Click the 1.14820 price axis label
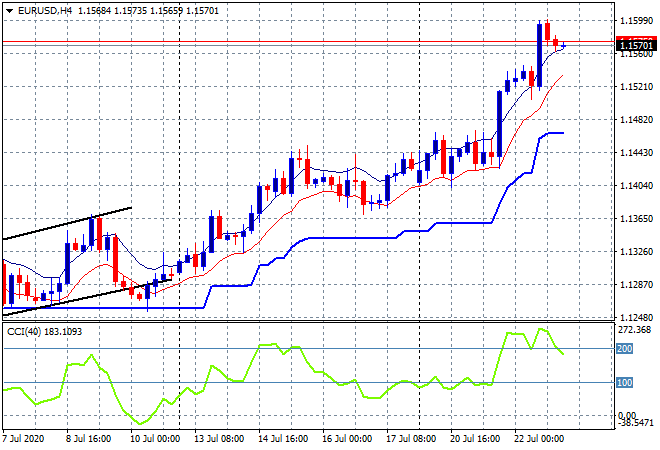Image resolution: width=660 pixels, height=450 pixels. pos(636,120)
